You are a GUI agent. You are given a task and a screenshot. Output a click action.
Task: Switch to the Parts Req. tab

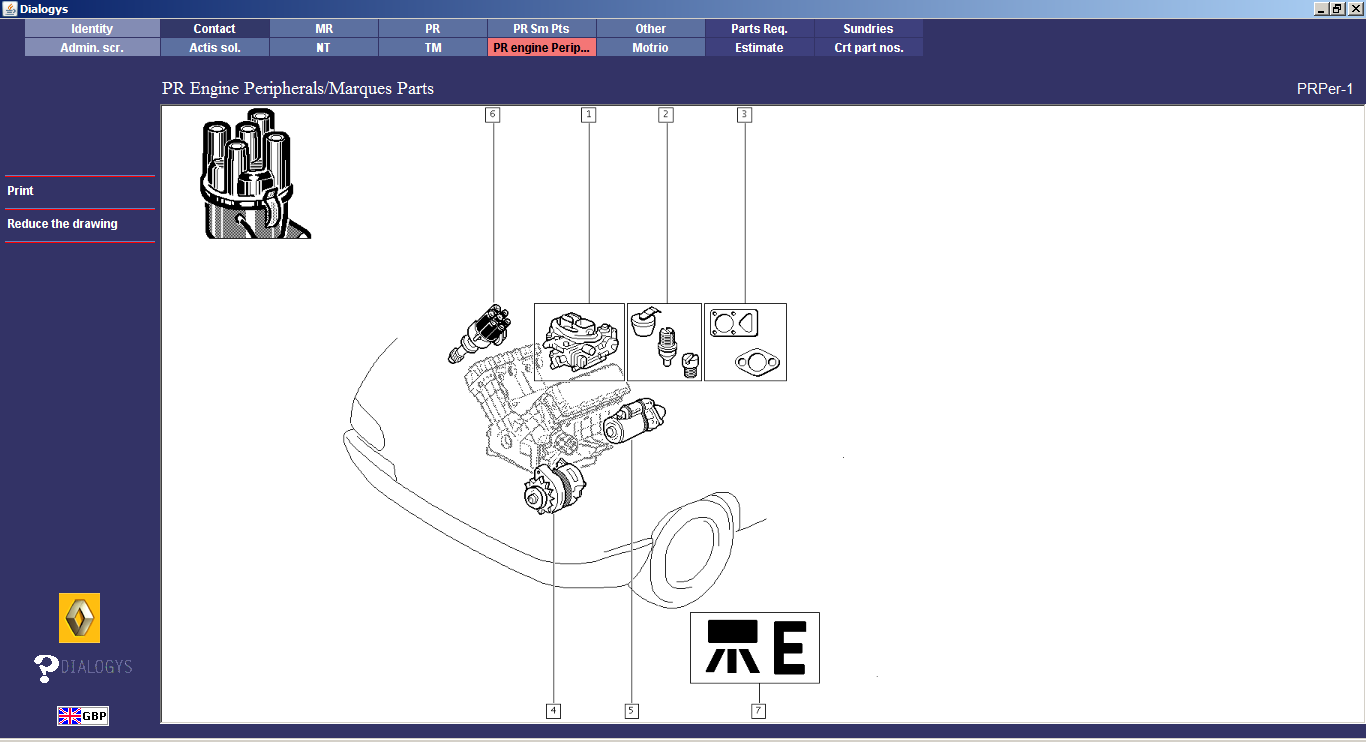pos(759,29)
